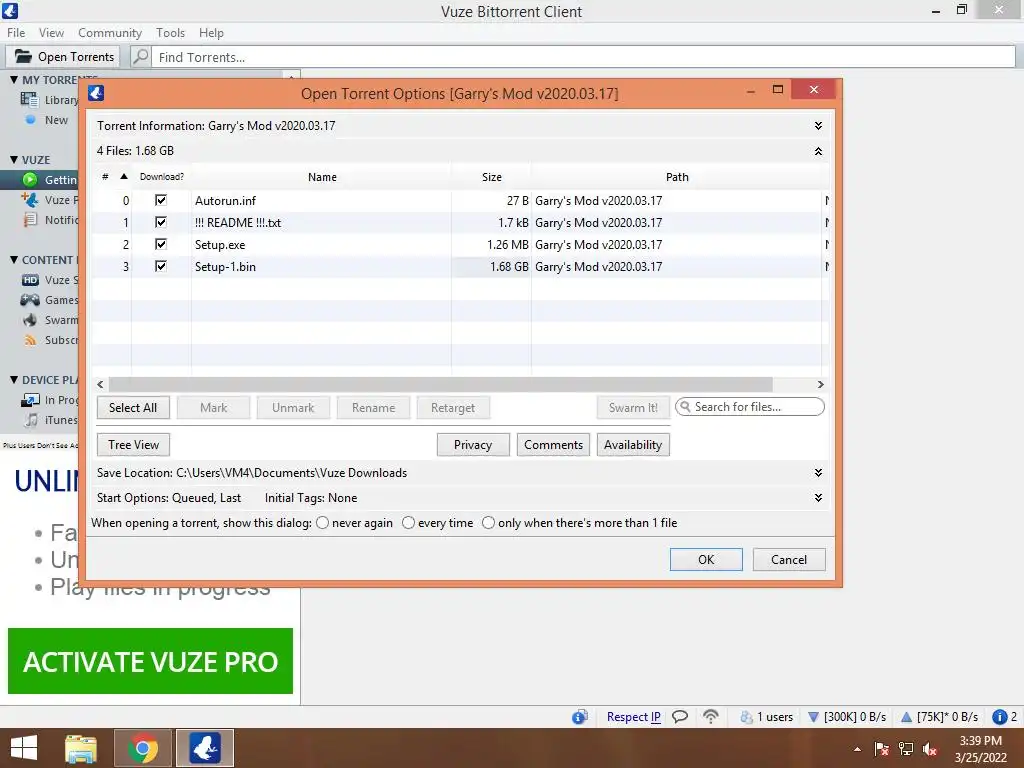Image resolution: width=1024 pixels, height=768 pixels.
Task: Click status bar blue info icon left of Respect IP
Action: pos(579,717)
